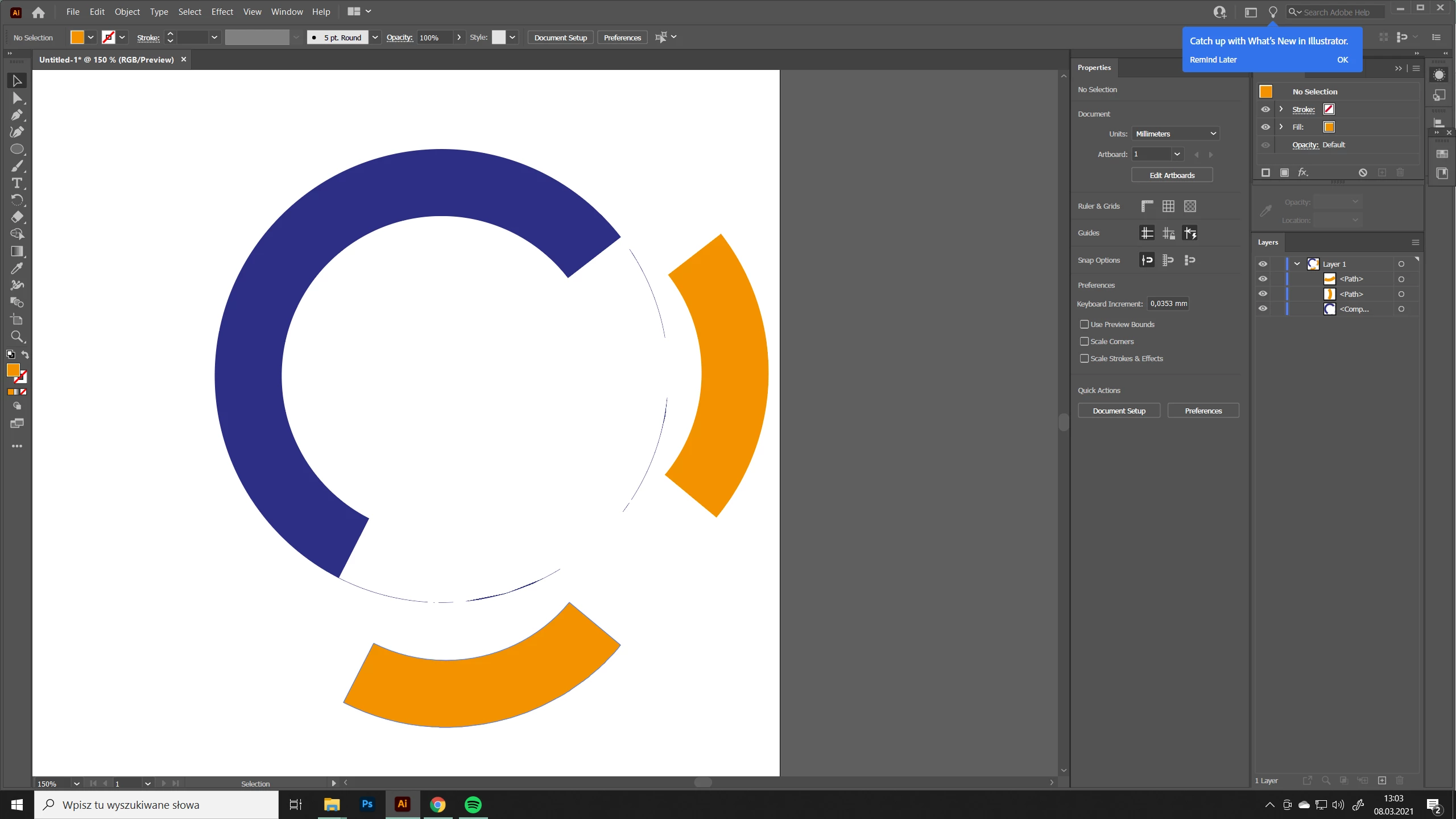
Task: Pick the Eyedropper tool
Action: coord(17,268)
